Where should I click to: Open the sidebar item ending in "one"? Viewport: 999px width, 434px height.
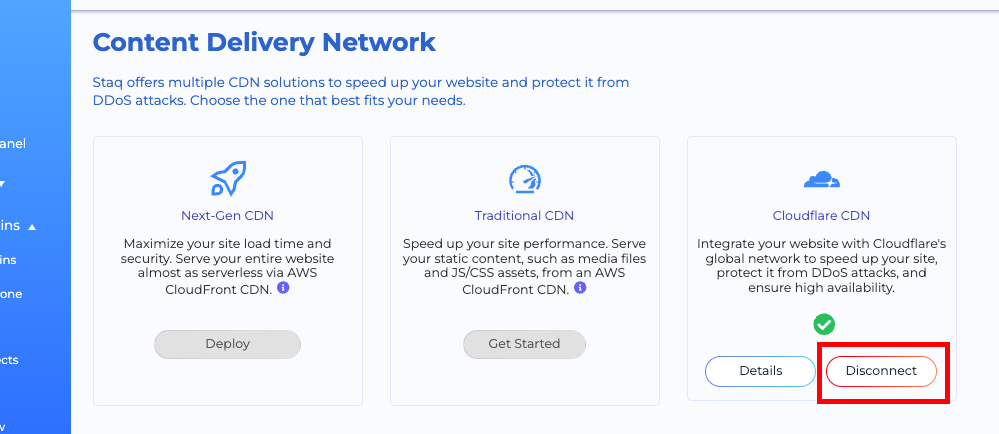point(11,294)
